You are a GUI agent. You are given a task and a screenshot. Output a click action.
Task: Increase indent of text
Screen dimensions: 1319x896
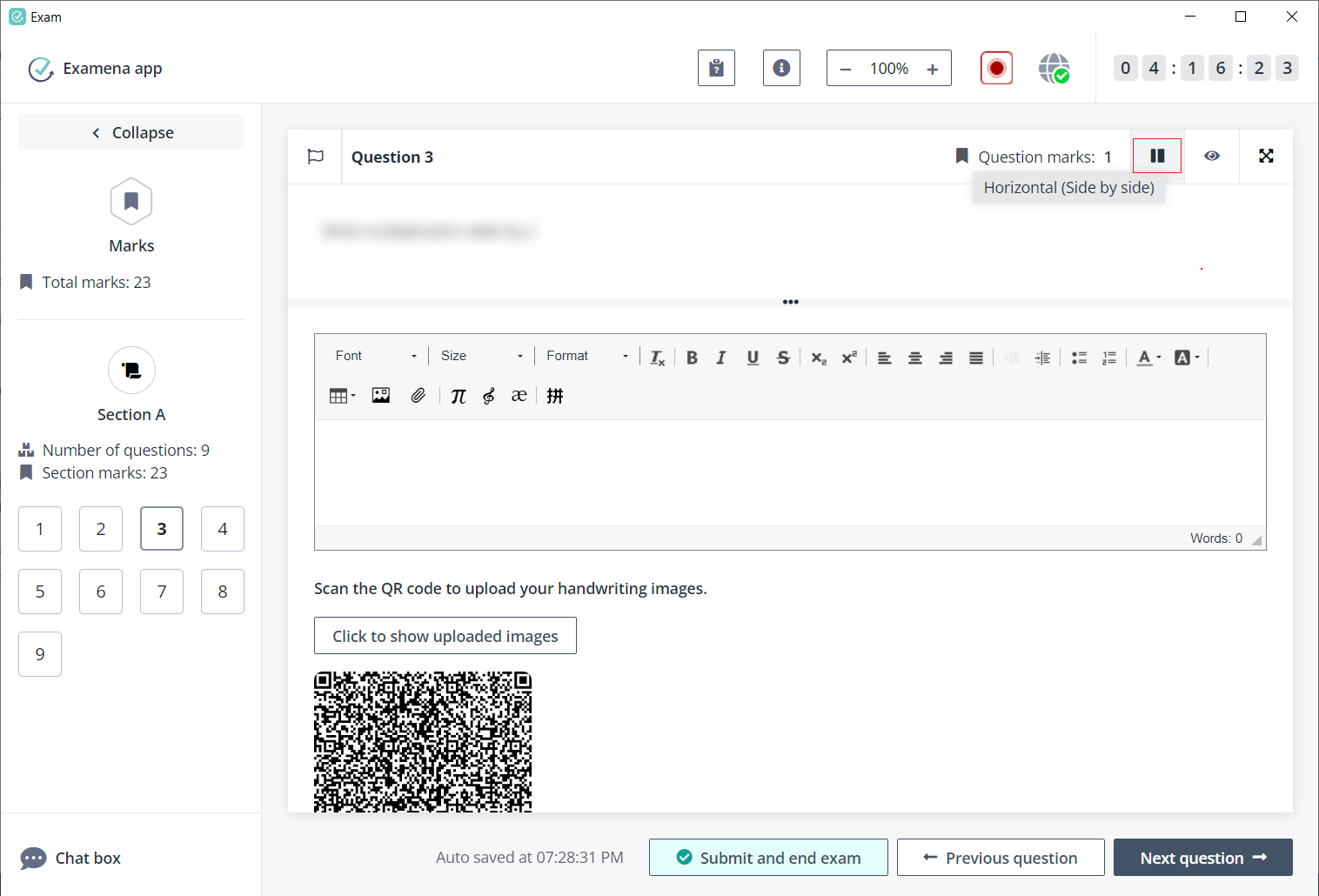pos(1042,358)
